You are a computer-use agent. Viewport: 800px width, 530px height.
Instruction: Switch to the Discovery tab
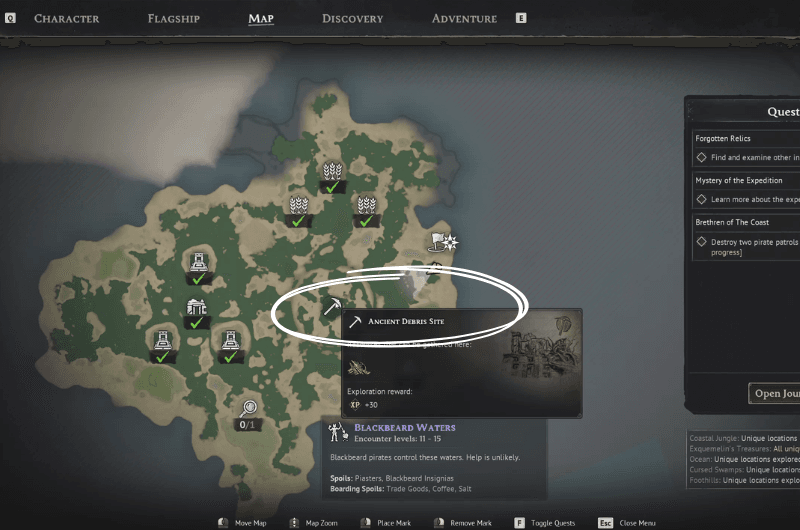(353, 19)
